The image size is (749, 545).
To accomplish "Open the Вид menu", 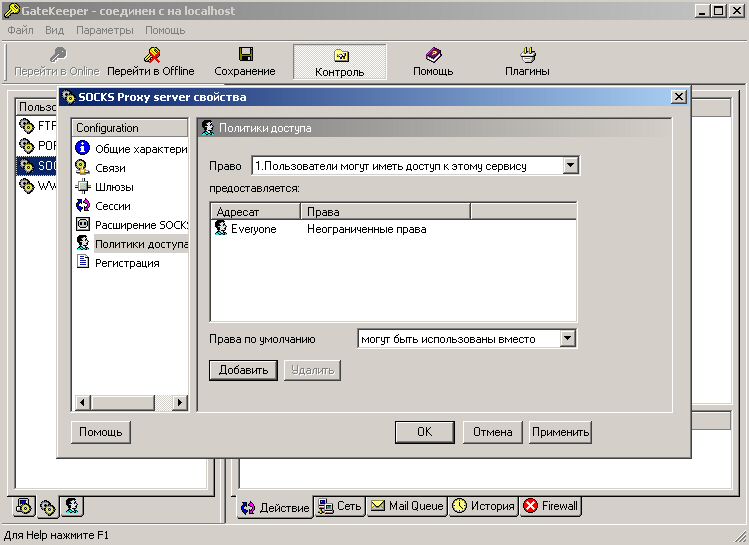I will (x=54, y=30).
